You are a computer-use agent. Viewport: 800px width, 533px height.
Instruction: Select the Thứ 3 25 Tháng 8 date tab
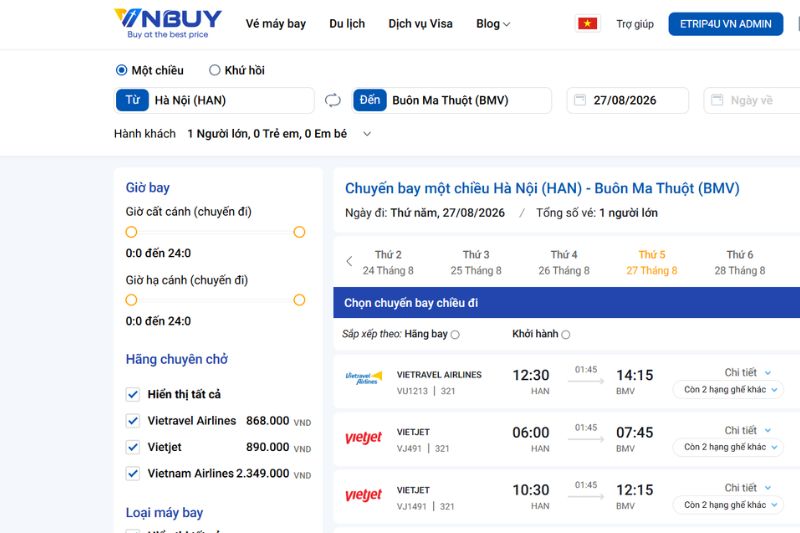click(x=476, y=262)
